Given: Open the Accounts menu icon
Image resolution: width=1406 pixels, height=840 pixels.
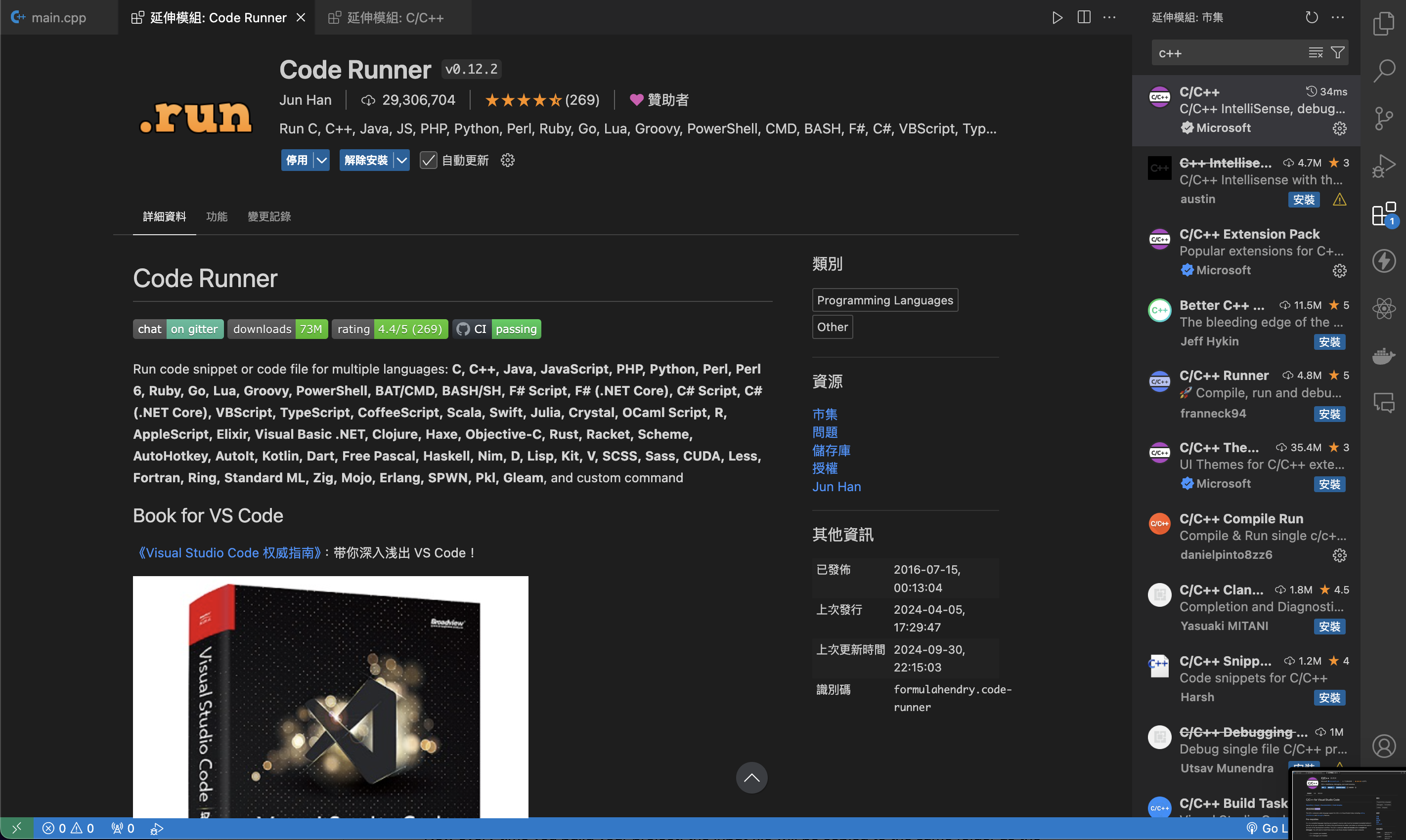Looking at the screenshot, I should point(1383,746).
